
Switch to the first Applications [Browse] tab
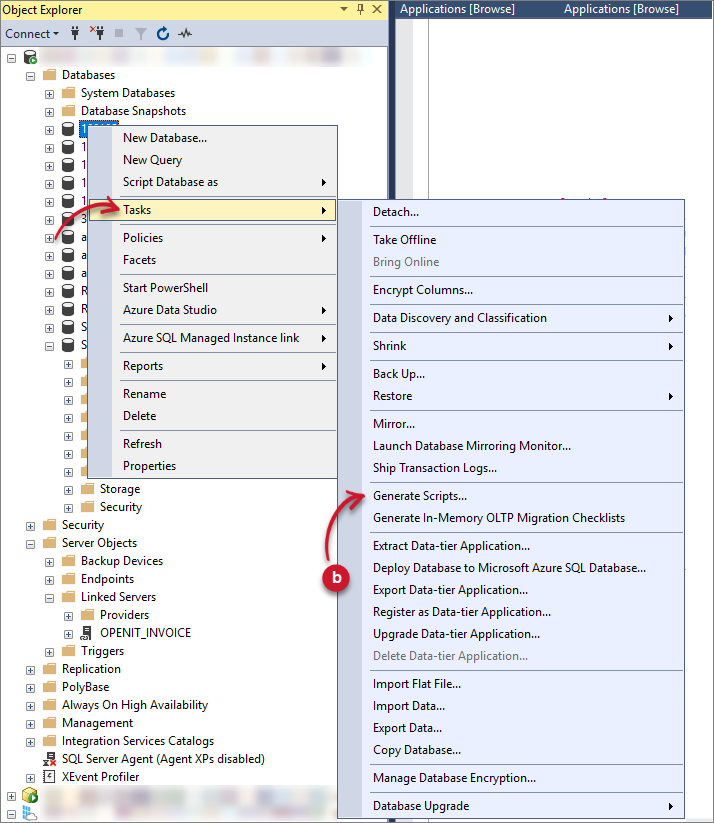[457, 9]
